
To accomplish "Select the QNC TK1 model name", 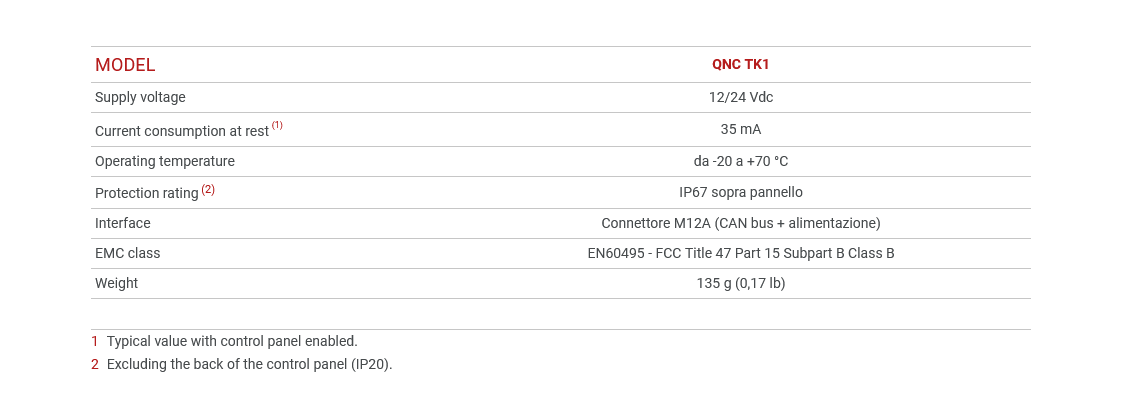I will (x=740, y=65).
